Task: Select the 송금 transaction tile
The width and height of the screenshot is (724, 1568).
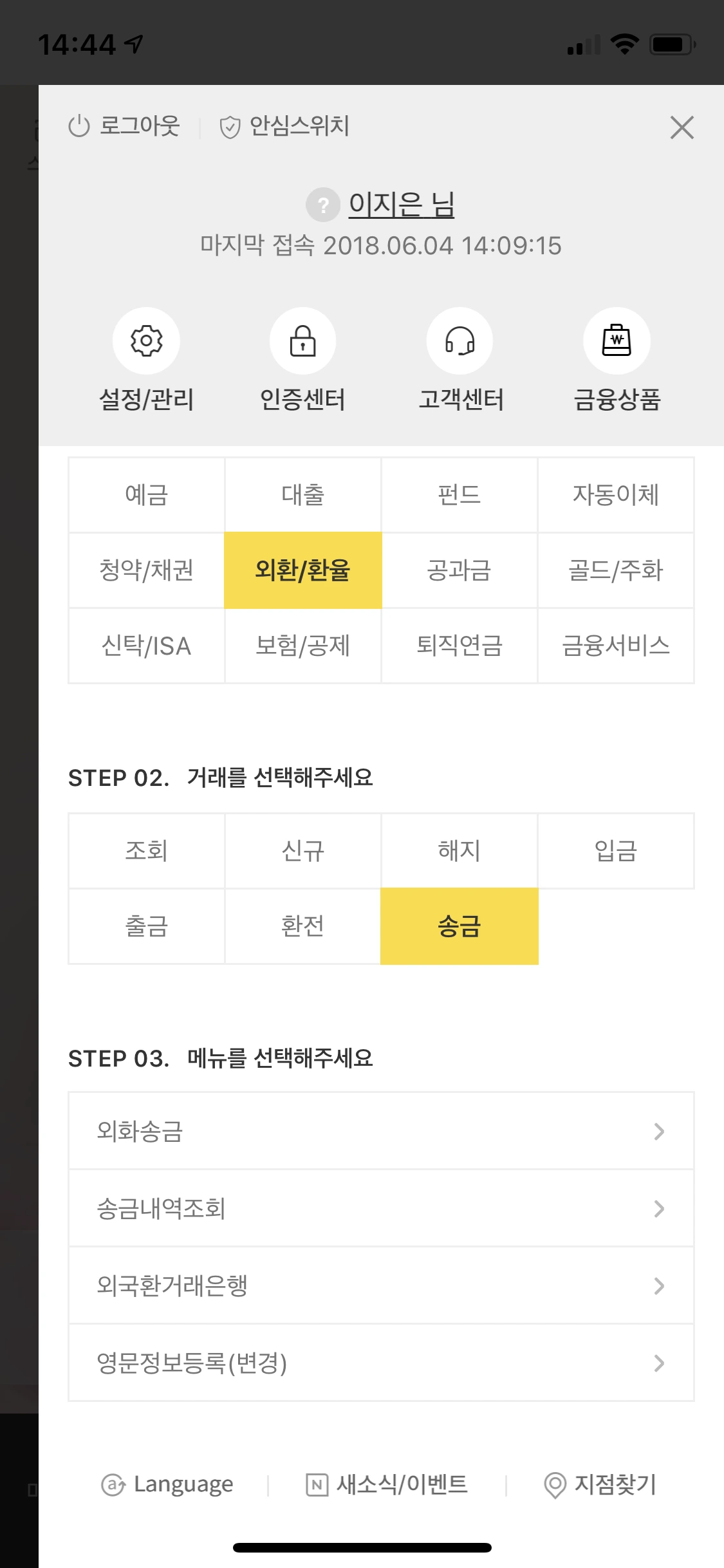Action: [459, 926]
